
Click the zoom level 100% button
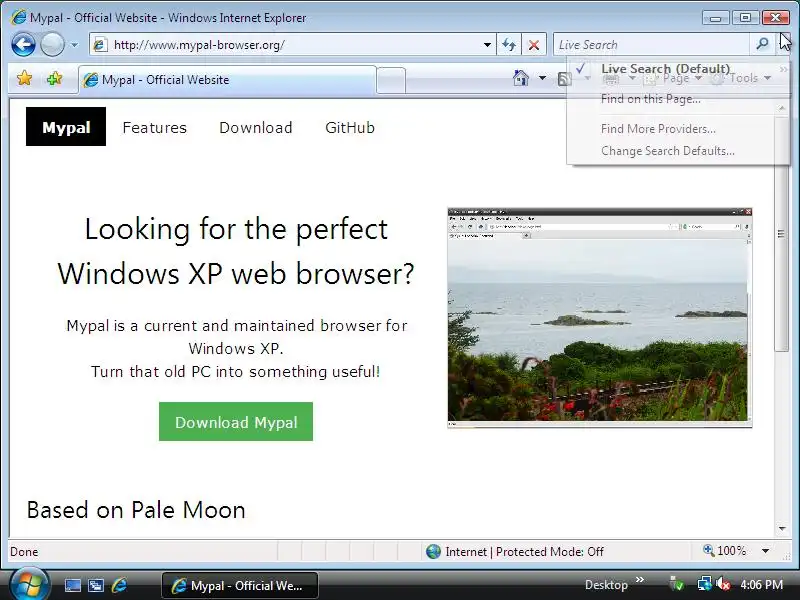tap(724, 551)
